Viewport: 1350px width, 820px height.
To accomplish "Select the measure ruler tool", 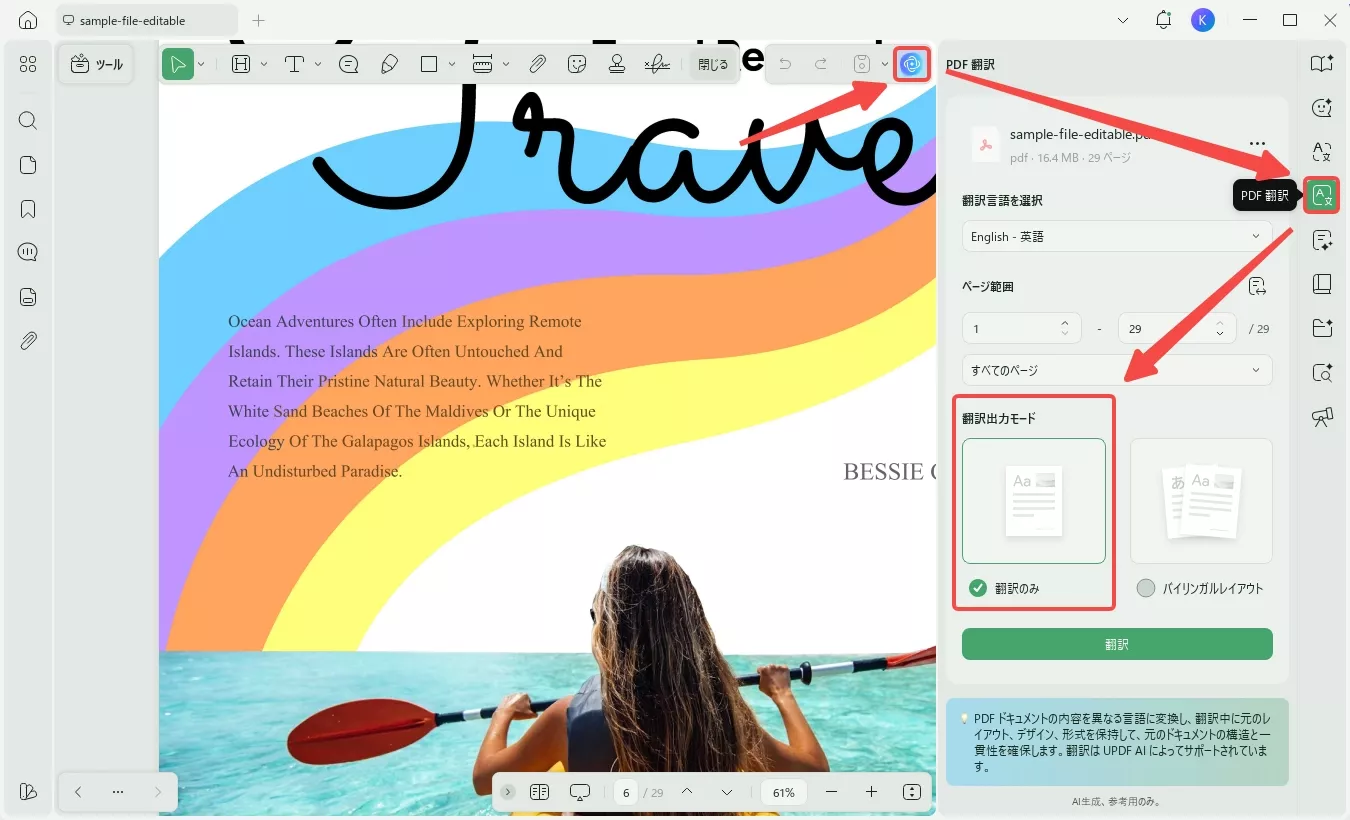I will coord(483,65).
